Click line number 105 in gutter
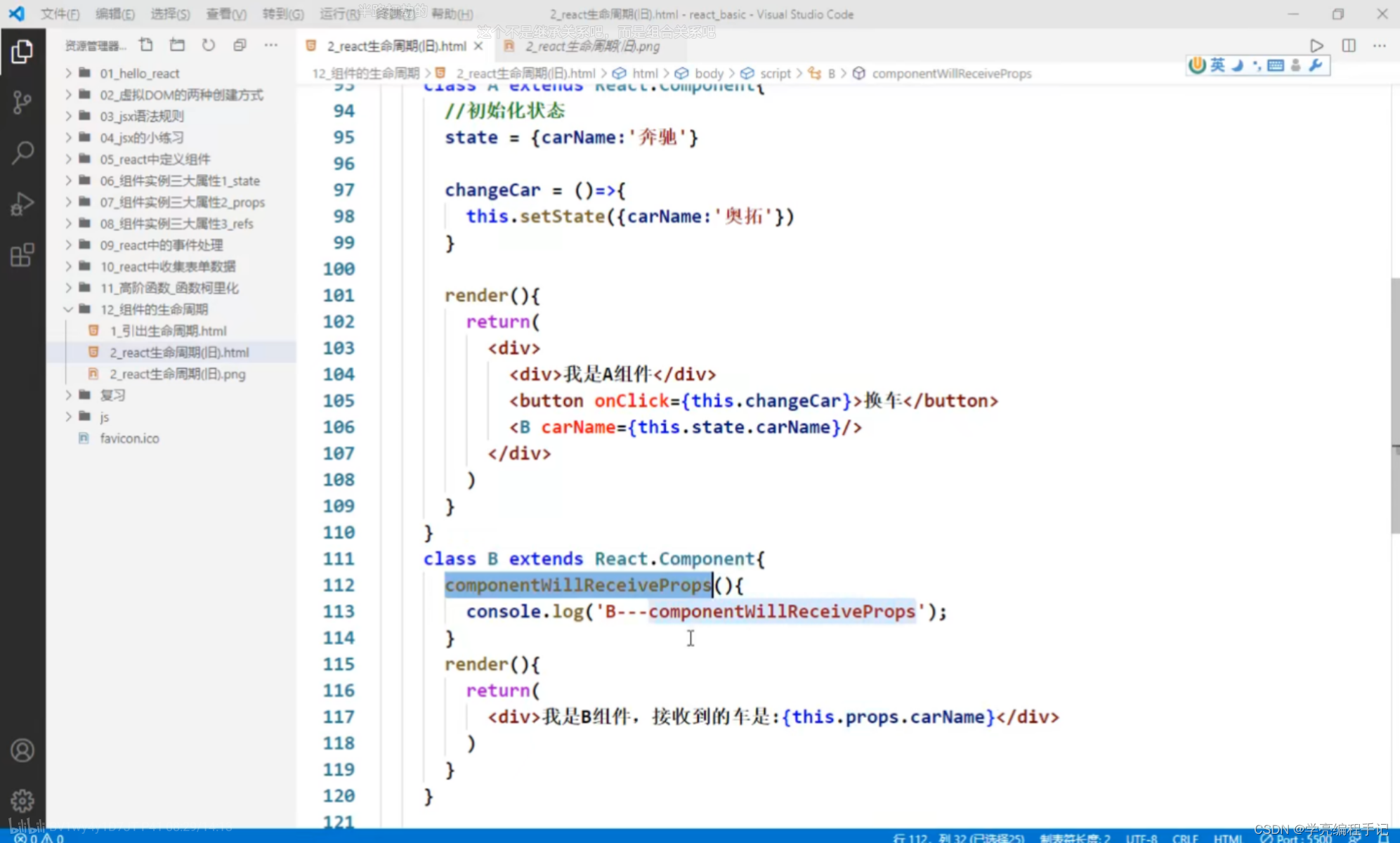The width and height of the screenshot is (1400, 843). click(339, 400)
